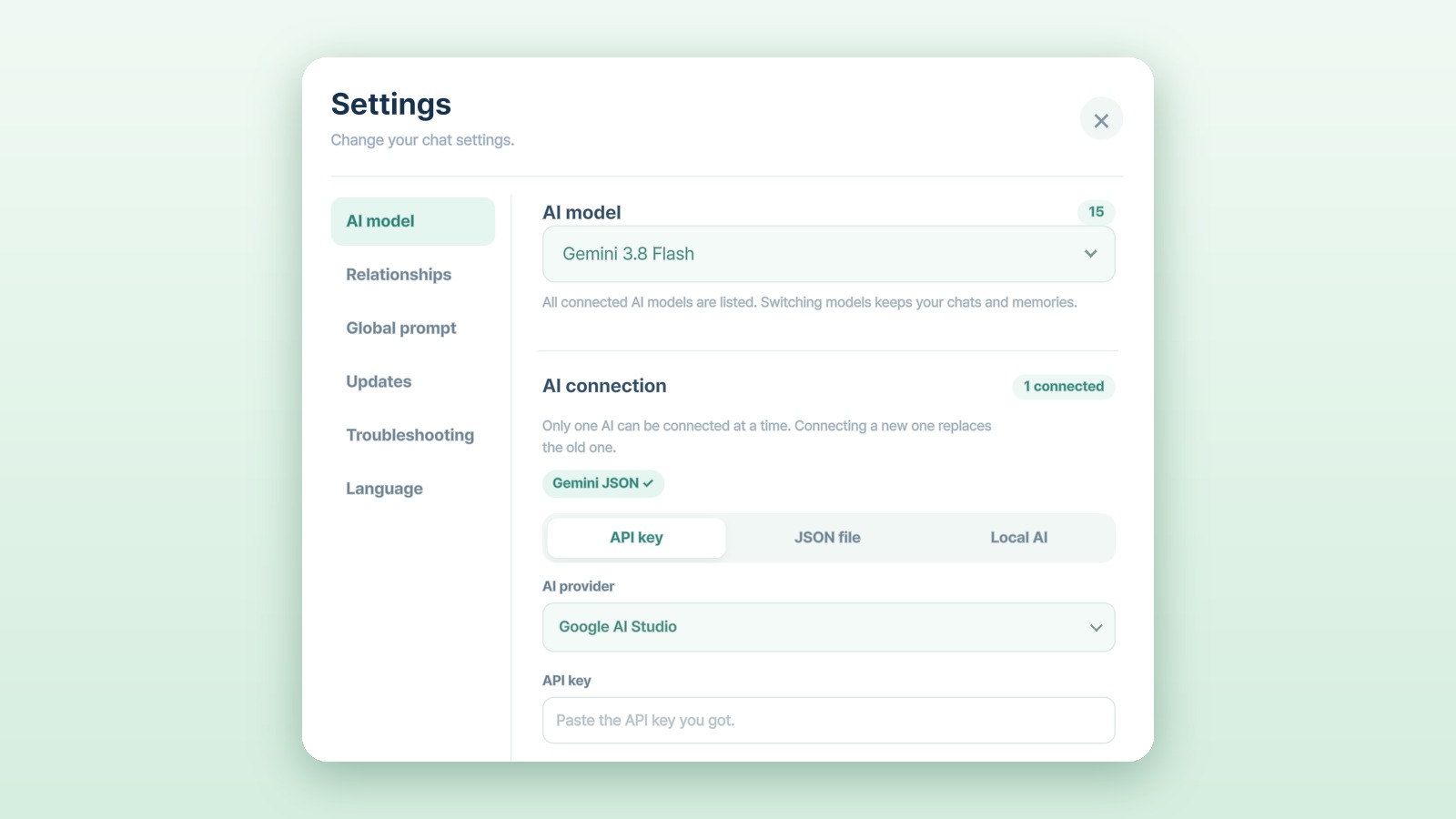Select the API key connection tab
The image size is (1456, 819).
(636, 538)
